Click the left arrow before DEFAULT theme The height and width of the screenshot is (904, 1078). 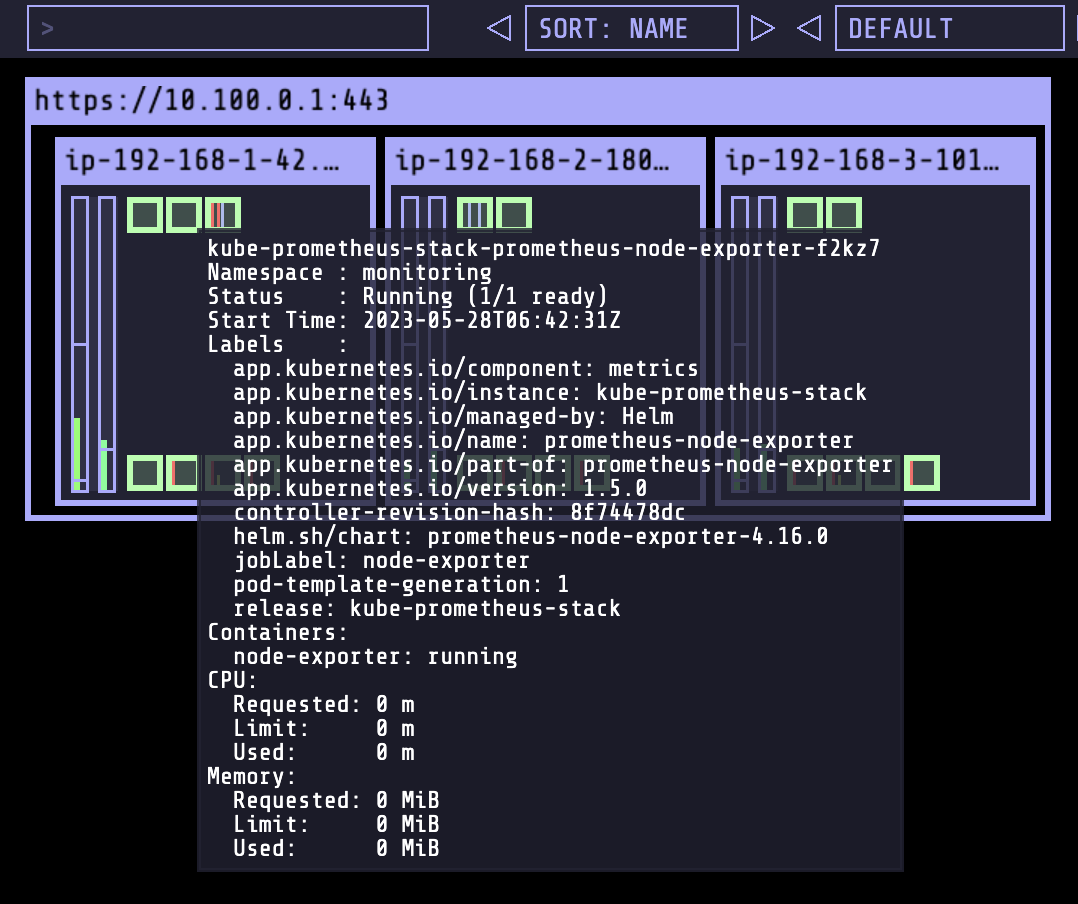809,28
